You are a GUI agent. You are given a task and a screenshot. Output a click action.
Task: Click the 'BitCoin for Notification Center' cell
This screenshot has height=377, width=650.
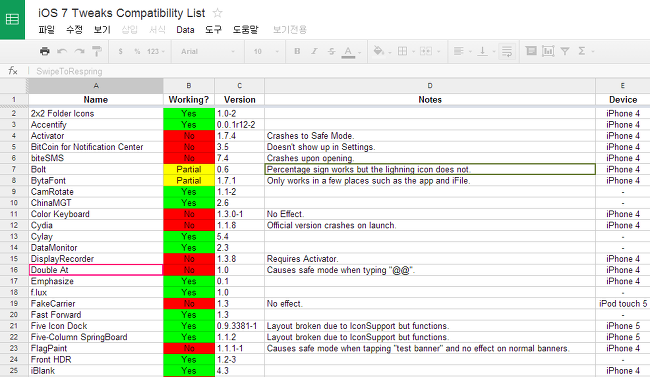pyautogui.click(x=96, y=147)
